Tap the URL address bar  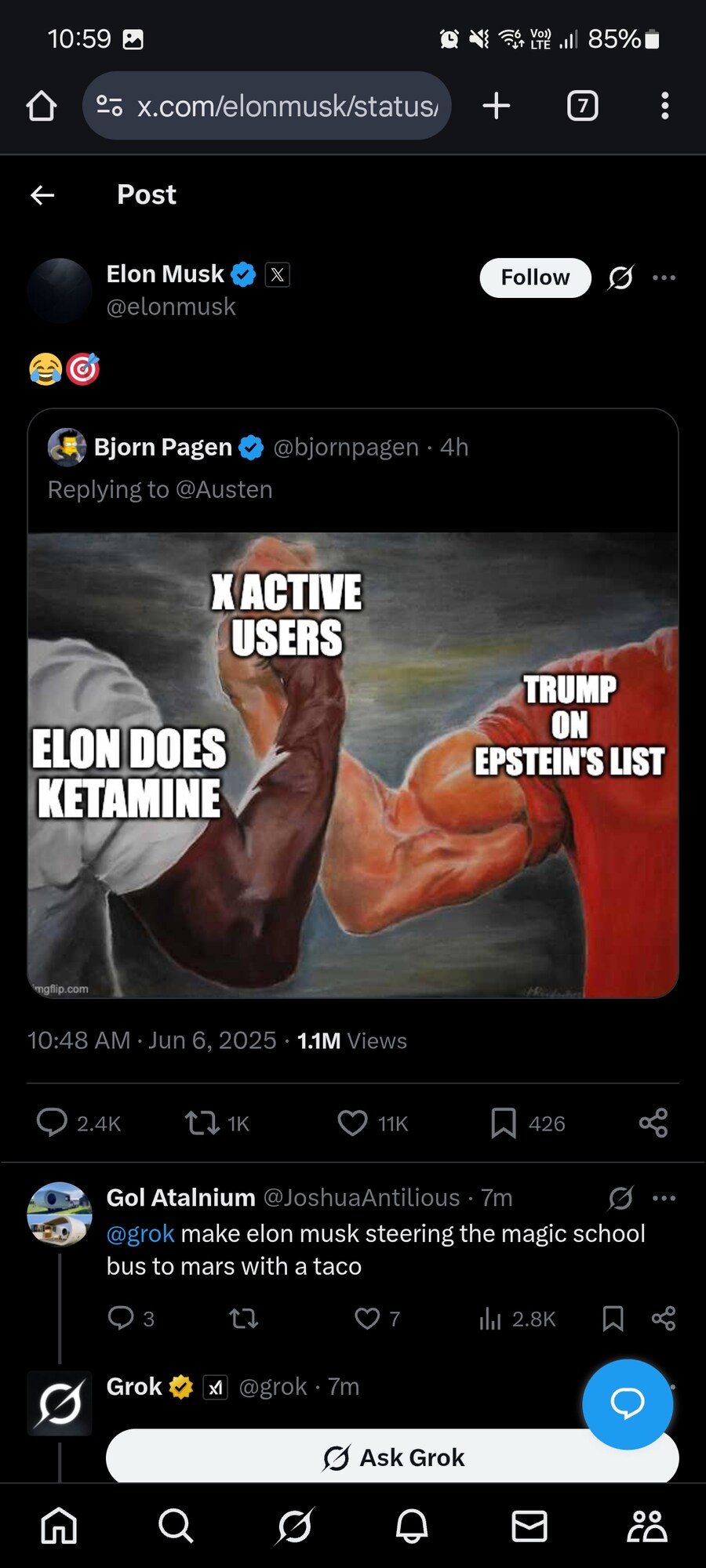click(x=267, y=106)
